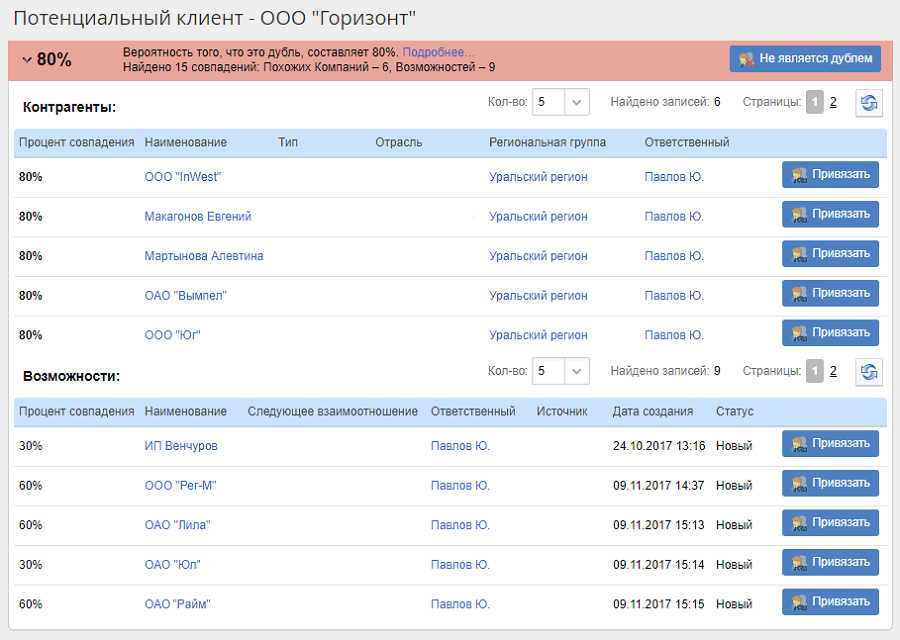Open the ООО "Рег-М" opportunity
The height and width of the screenshot is (640, 900).
click(x=181, y=486)
